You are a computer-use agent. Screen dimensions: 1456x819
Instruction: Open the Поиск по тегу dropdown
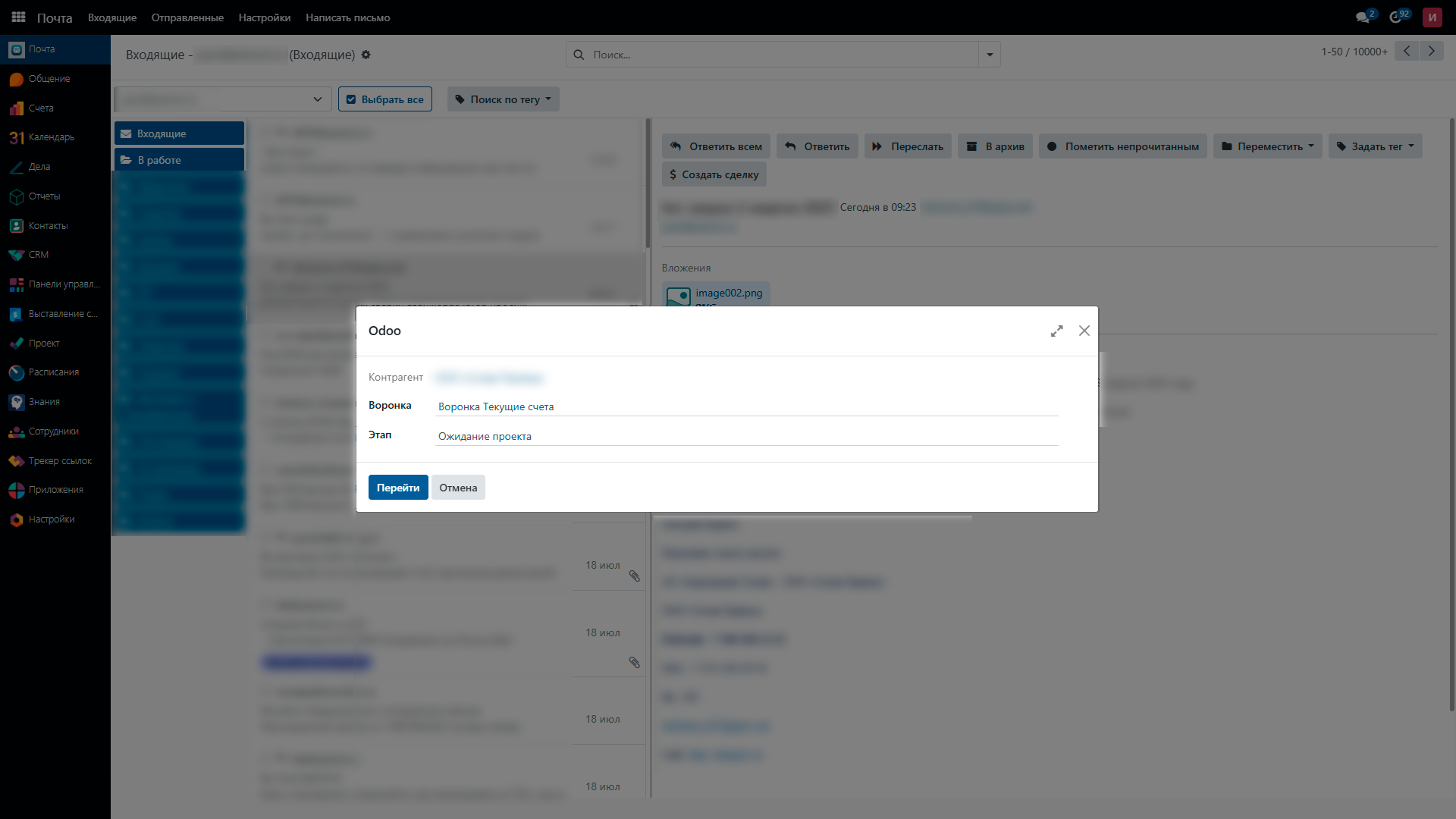click(504, 99)
